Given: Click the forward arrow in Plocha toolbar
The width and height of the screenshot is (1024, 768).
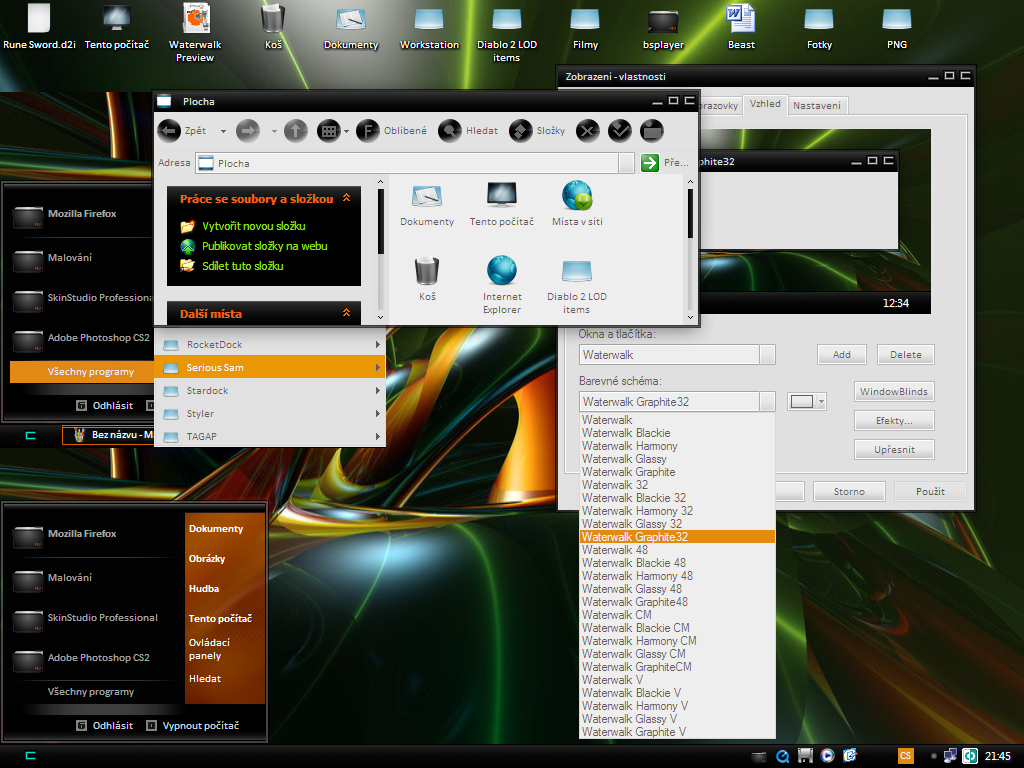Looking at the screenshot, I should tap(248, 131).
